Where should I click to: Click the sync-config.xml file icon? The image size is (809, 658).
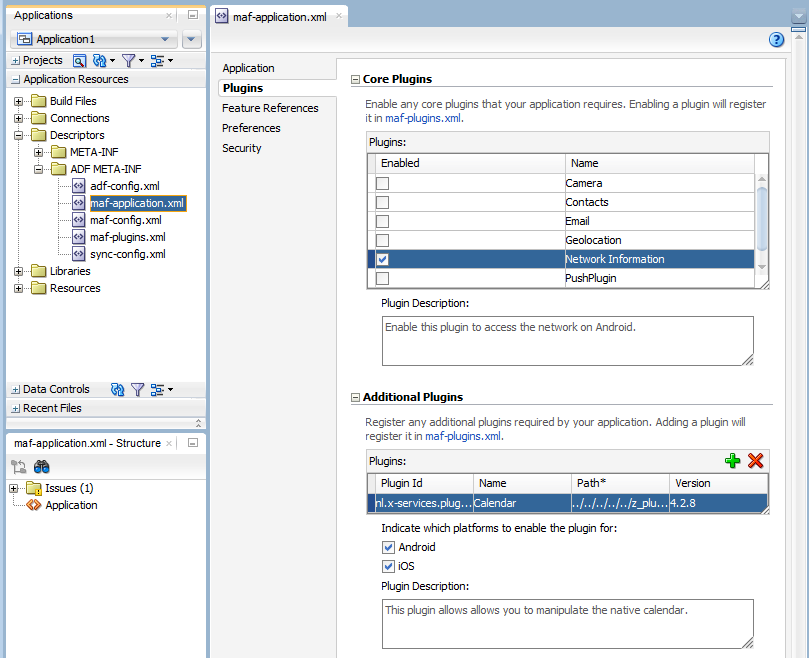[78, 254]
